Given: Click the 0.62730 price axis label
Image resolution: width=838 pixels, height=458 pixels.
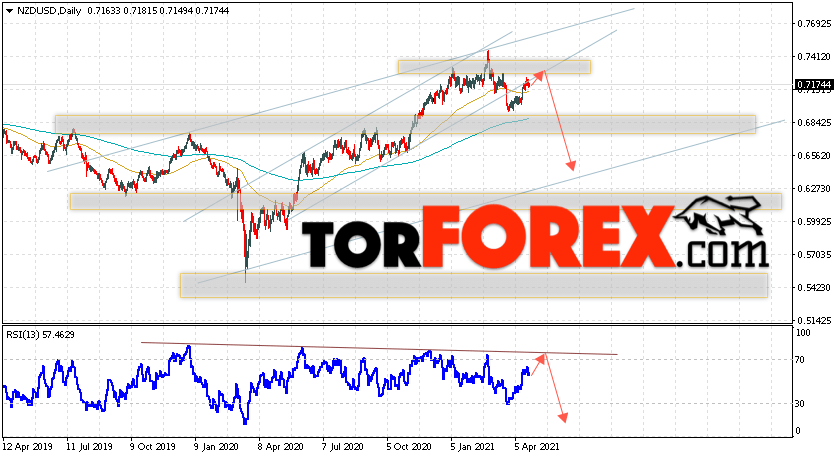Looking at the screenshot, I should pos(814,188).
